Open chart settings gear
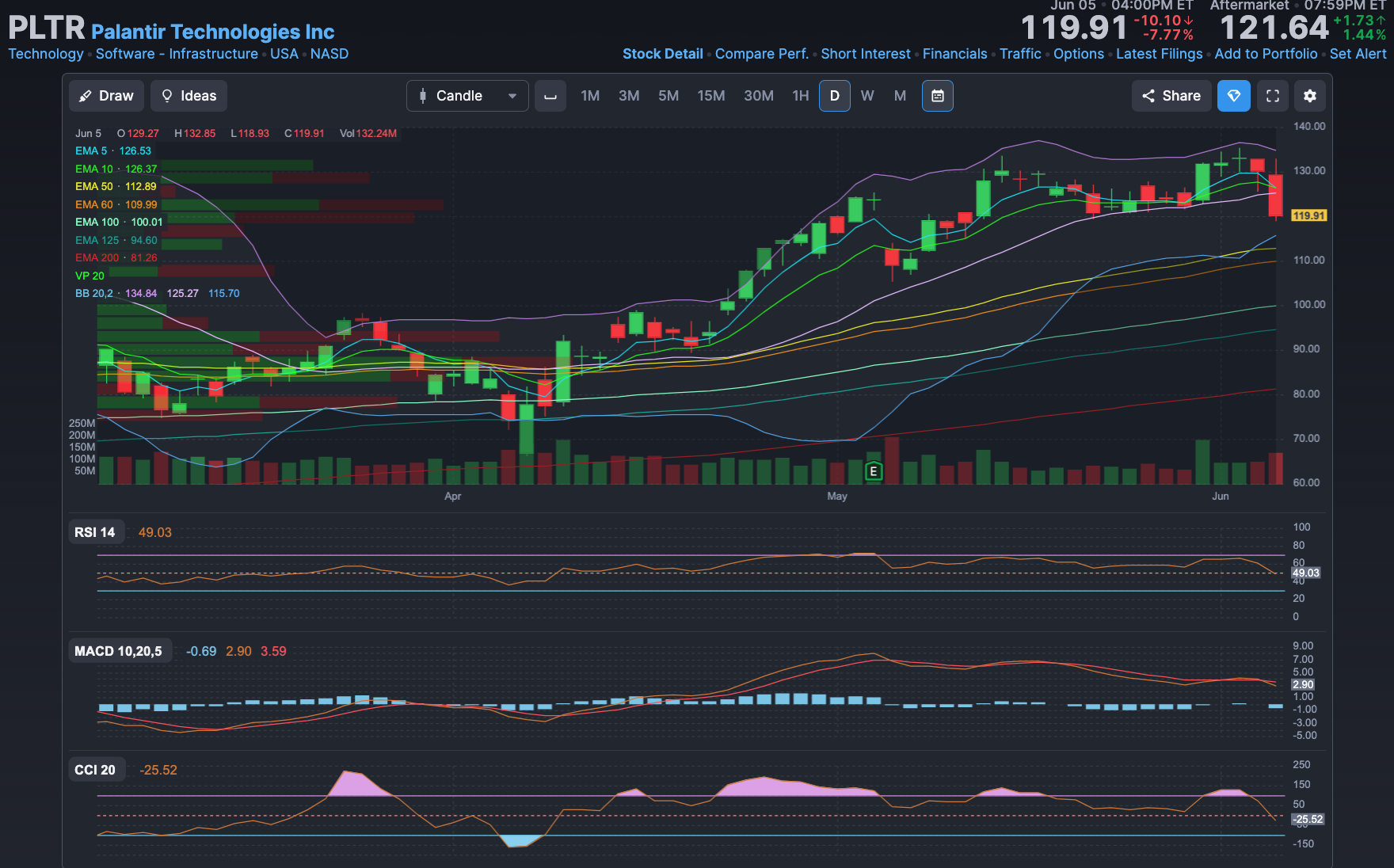This screenshot has height=868, width=1394. tap(1310, 96)
